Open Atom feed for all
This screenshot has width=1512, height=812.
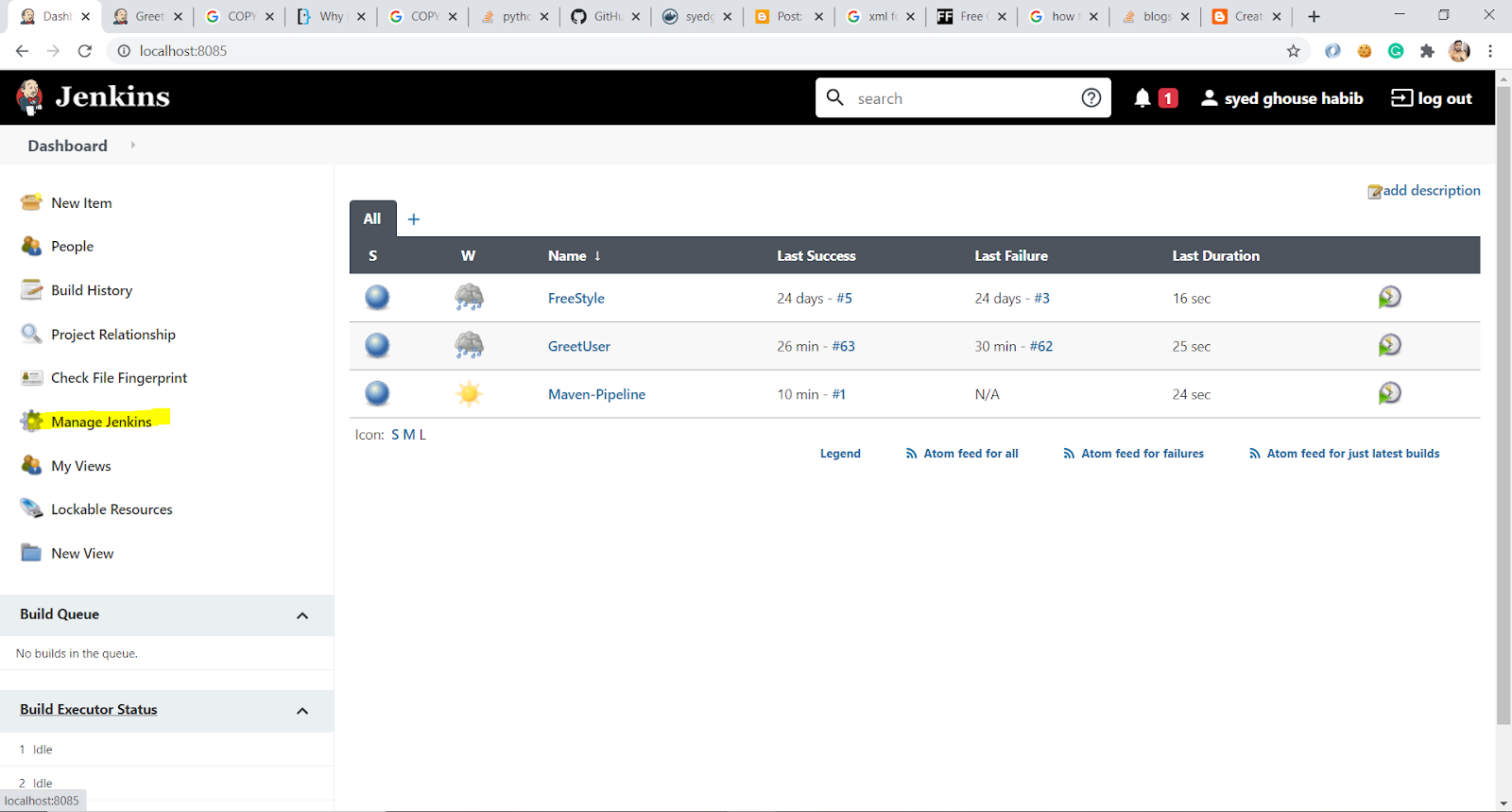tap(962, 454)
